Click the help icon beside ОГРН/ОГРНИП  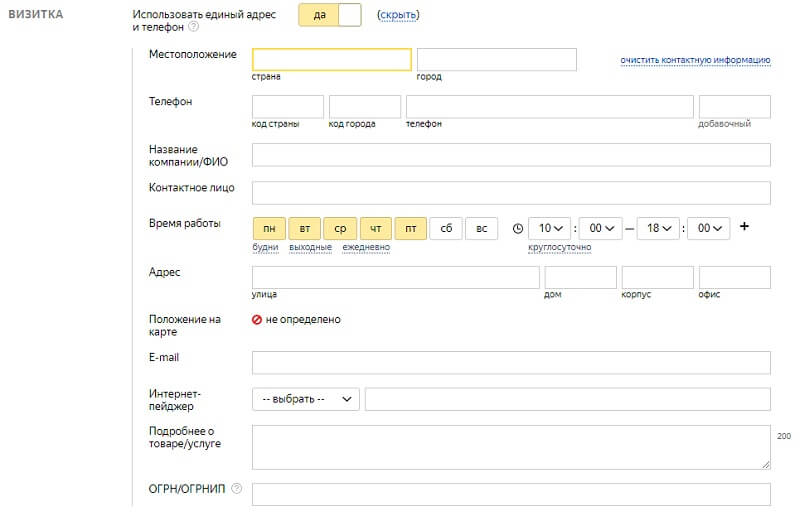pos(237,489)
